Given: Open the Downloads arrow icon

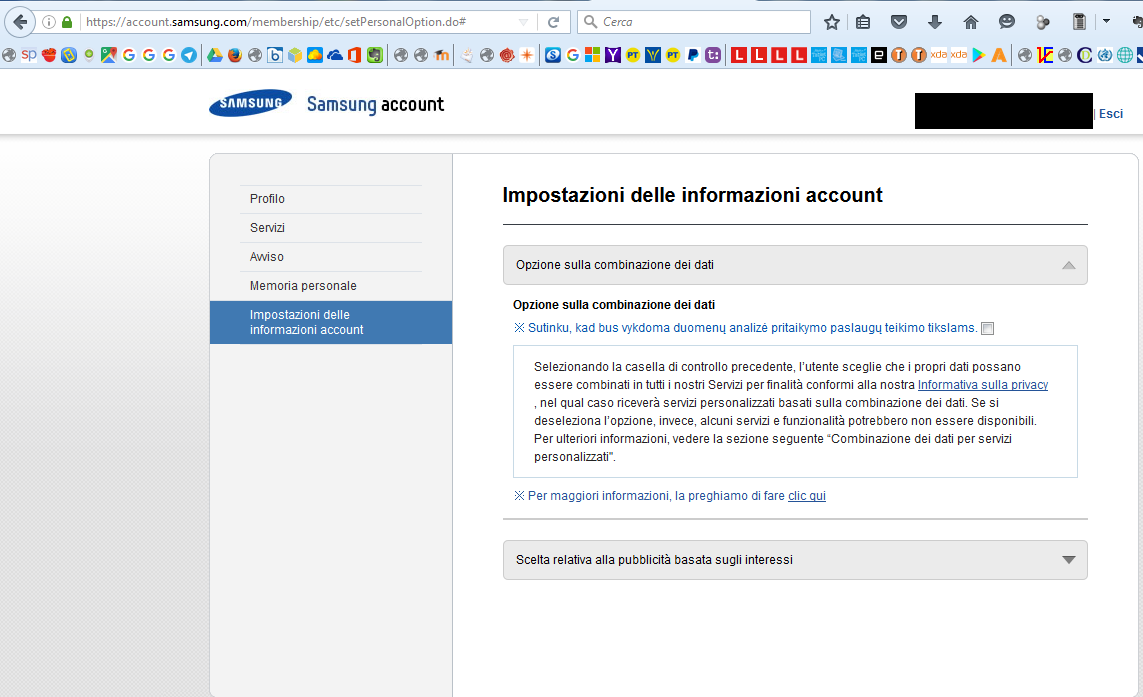Looking at the screenshot, I should (935, 22).
